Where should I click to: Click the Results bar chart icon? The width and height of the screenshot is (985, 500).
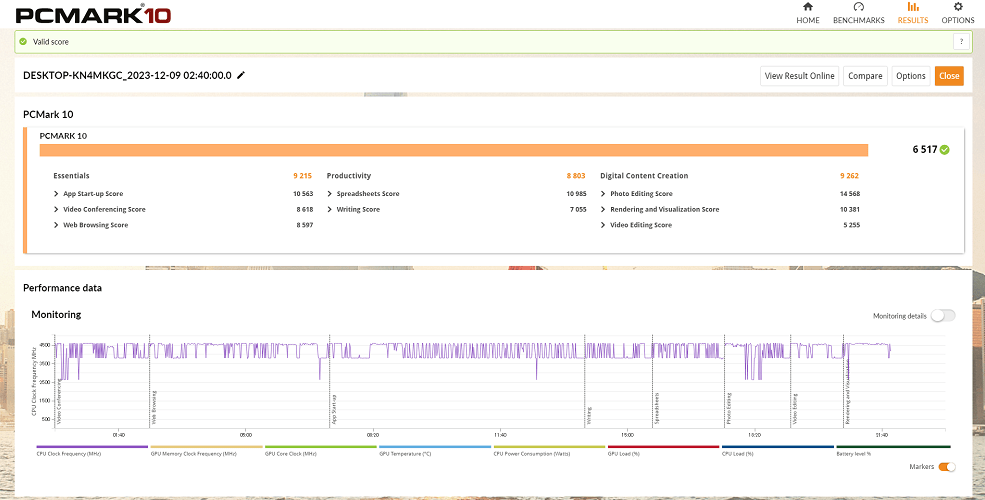point(913,7)
